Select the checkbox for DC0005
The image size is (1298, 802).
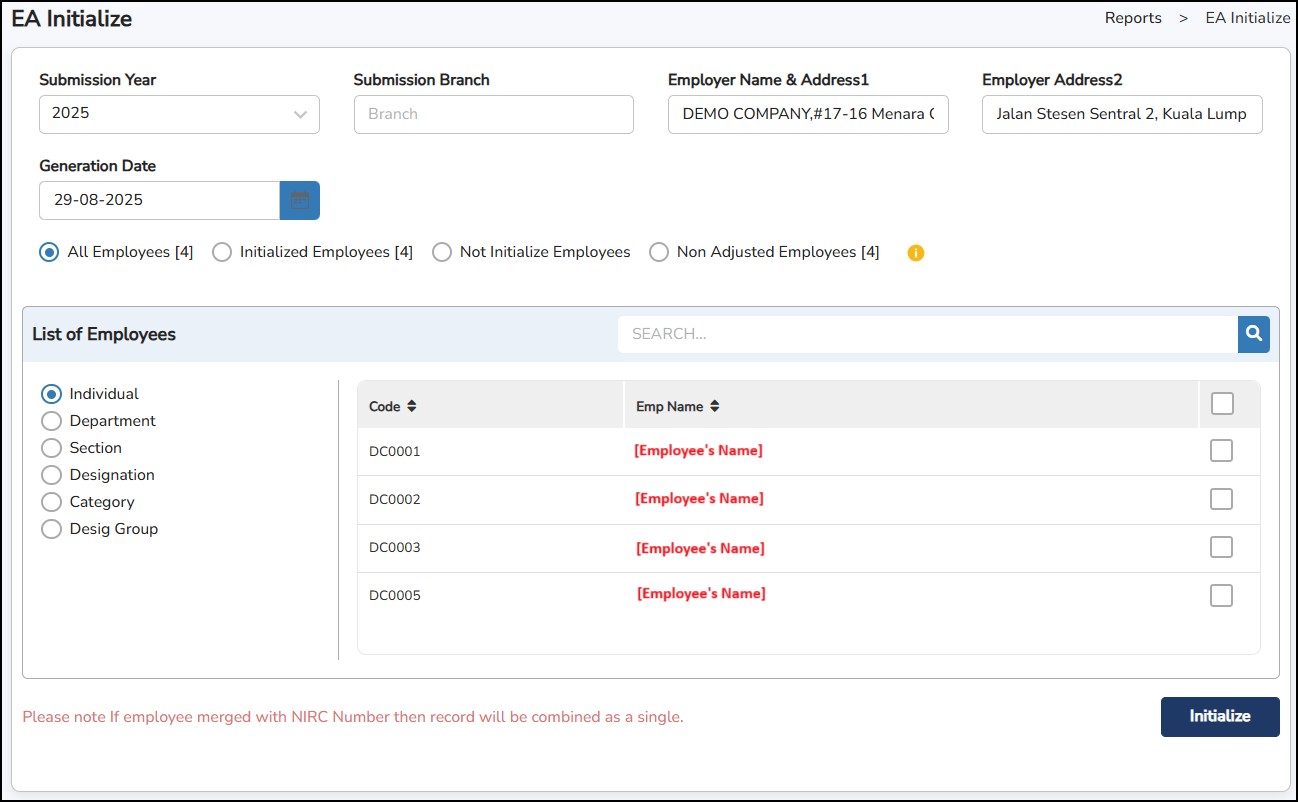click(1221, 596)
